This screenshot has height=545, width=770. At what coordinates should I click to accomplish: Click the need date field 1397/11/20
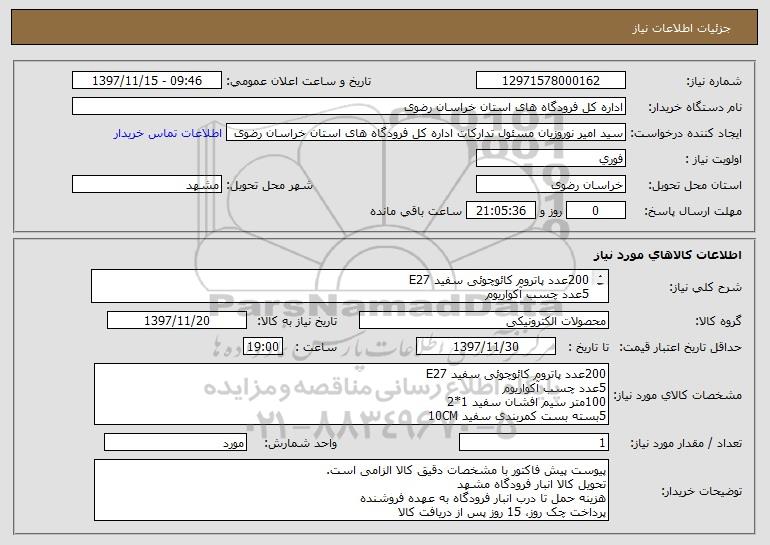(177, 321)
